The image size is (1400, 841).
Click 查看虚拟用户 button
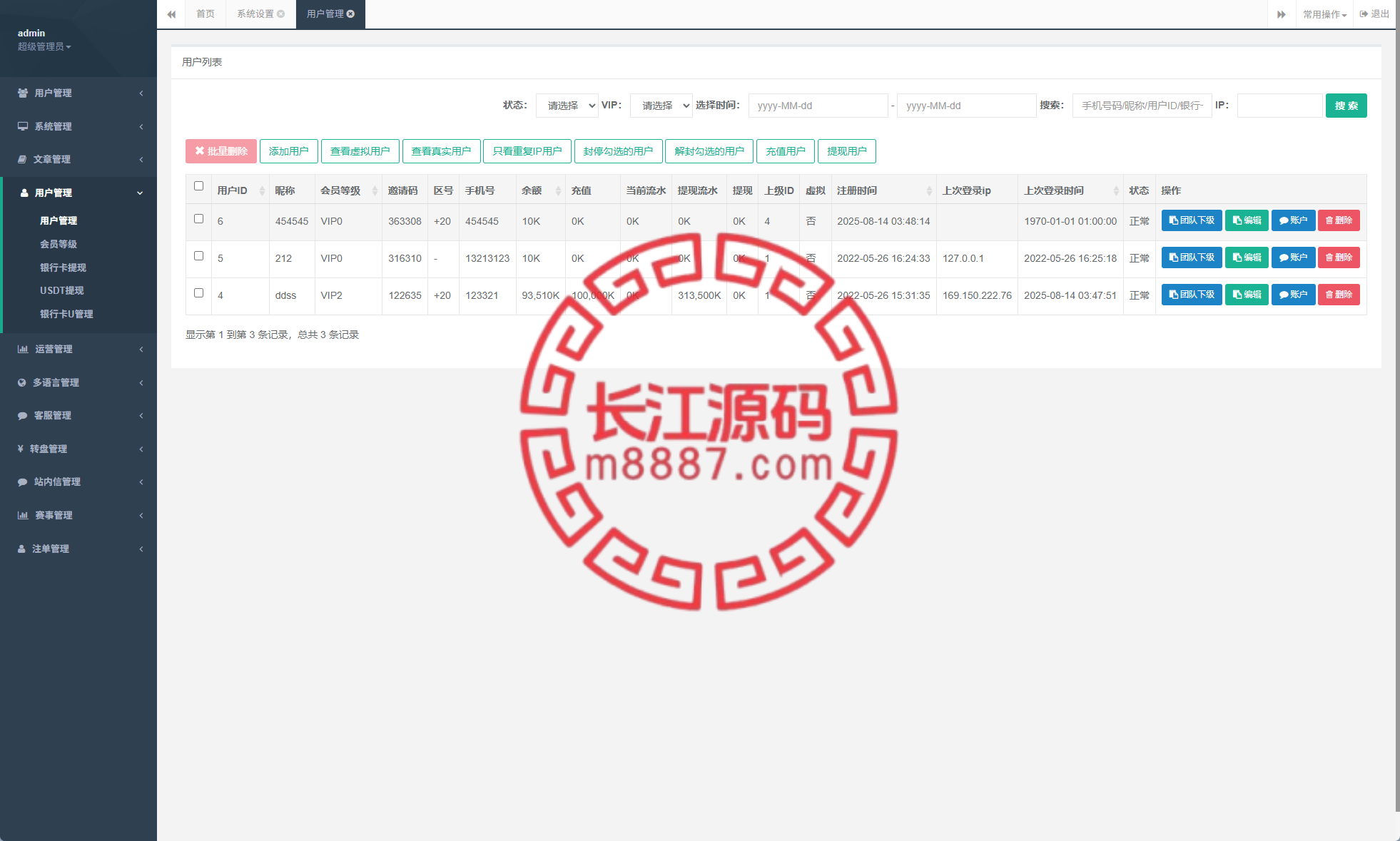[x=360, y=151]
